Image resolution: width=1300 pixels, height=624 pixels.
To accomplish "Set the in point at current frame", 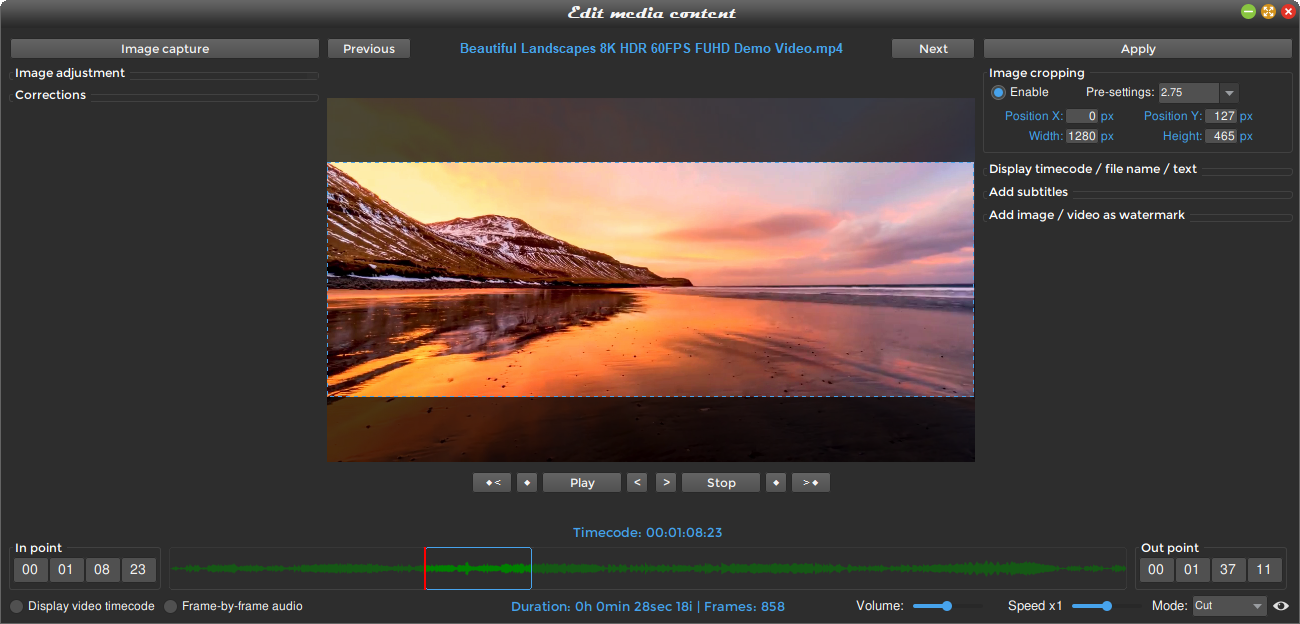I will coord(527,482).
